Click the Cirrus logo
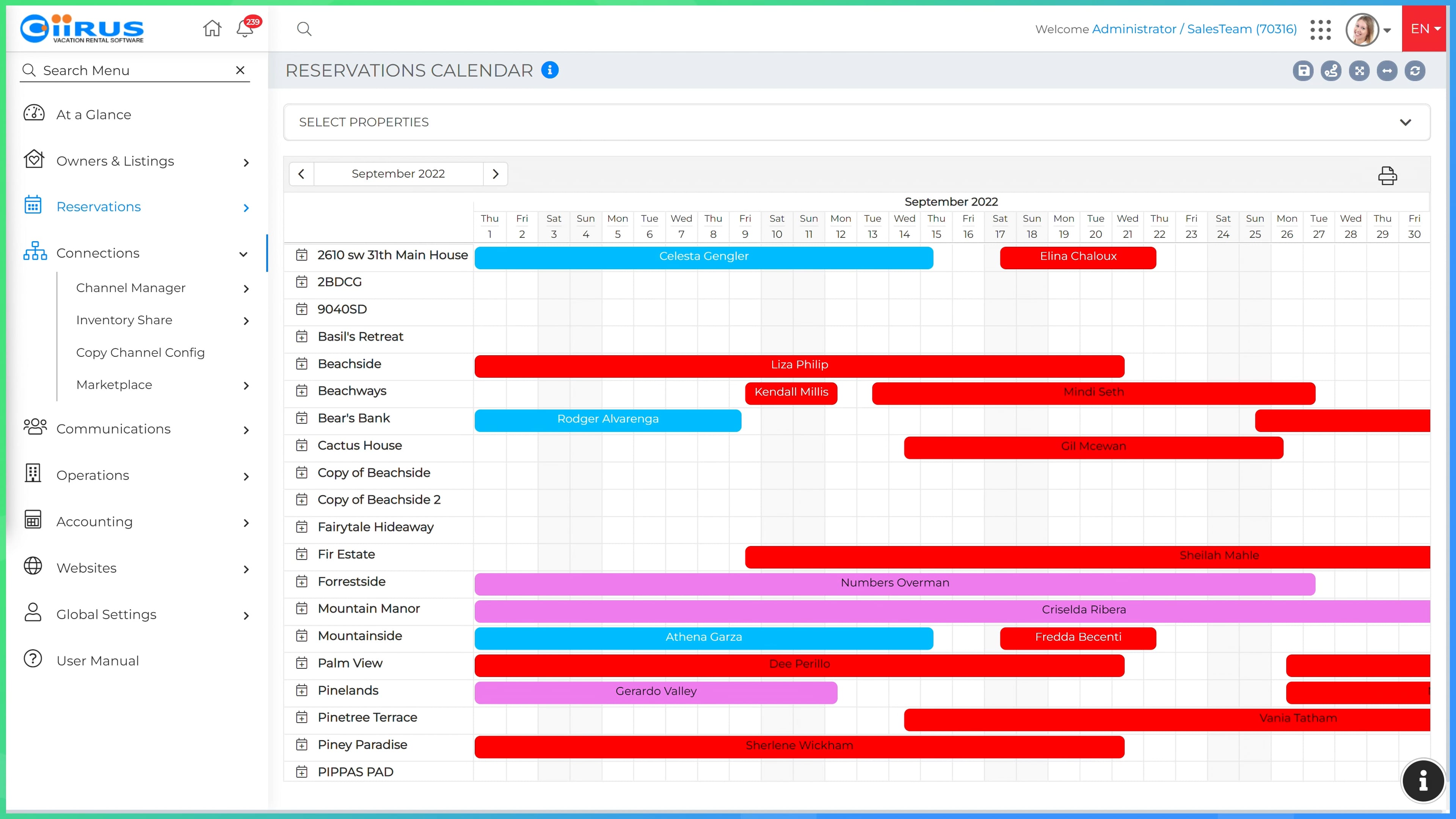 [x=82, y=28]
